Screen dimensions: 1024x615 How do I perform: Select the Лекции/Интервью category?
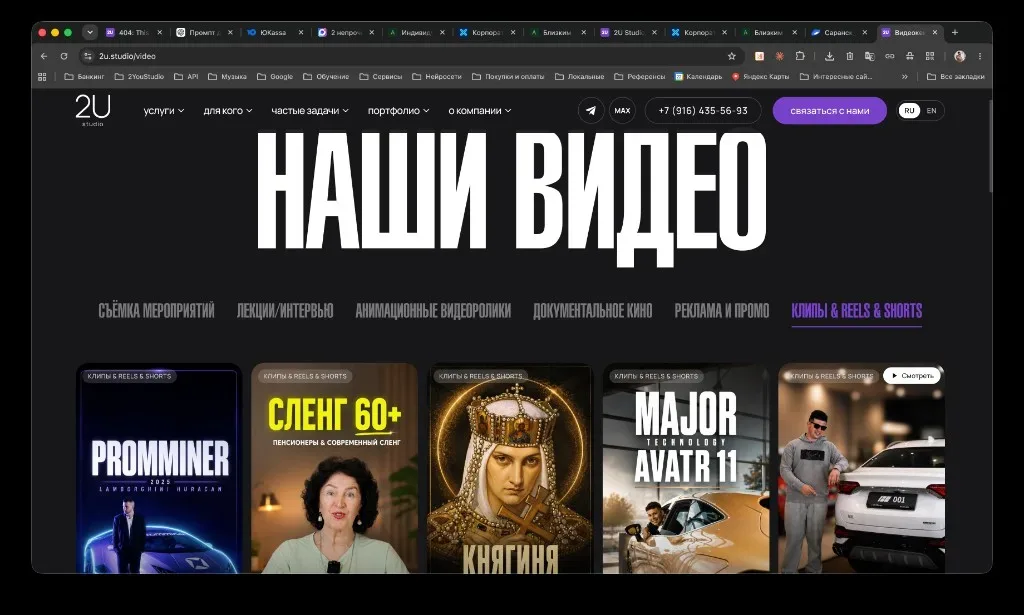pos(285,311)
